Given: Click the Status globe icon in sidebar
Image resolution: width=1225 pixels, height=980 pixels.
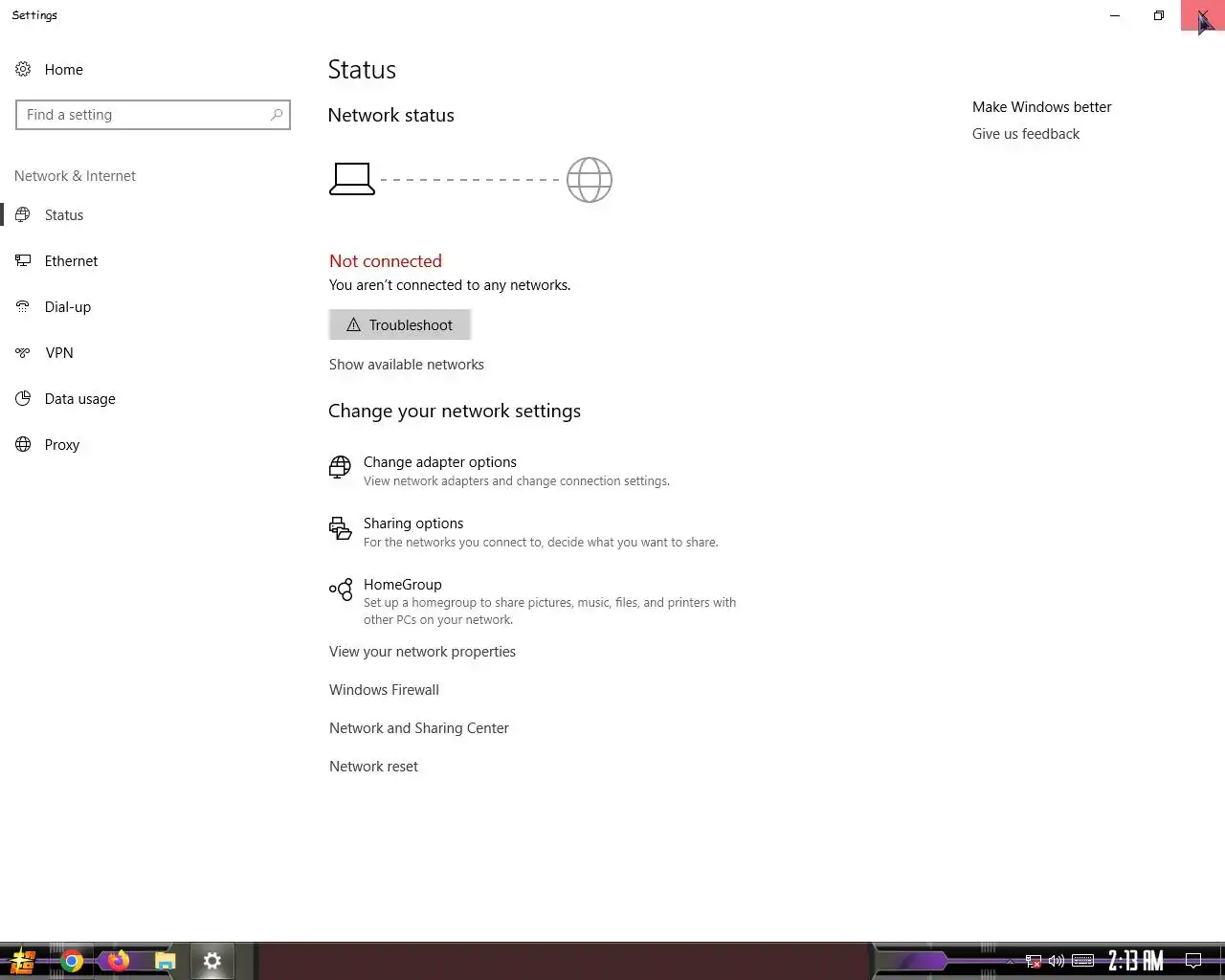Looking at the screenshot, I should 23,214.
